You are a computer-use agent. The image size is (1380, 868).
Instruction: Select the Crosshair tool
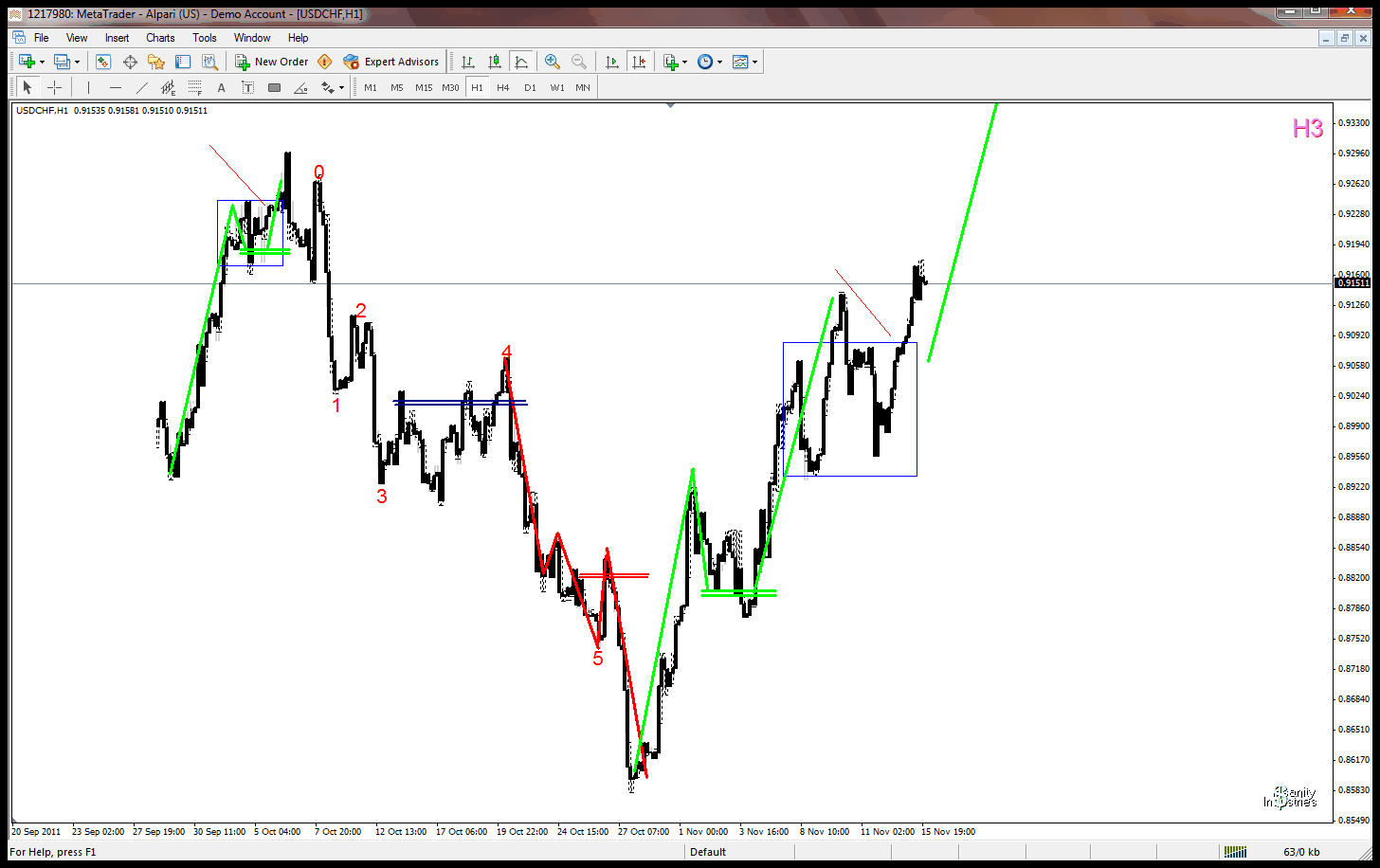55,87
